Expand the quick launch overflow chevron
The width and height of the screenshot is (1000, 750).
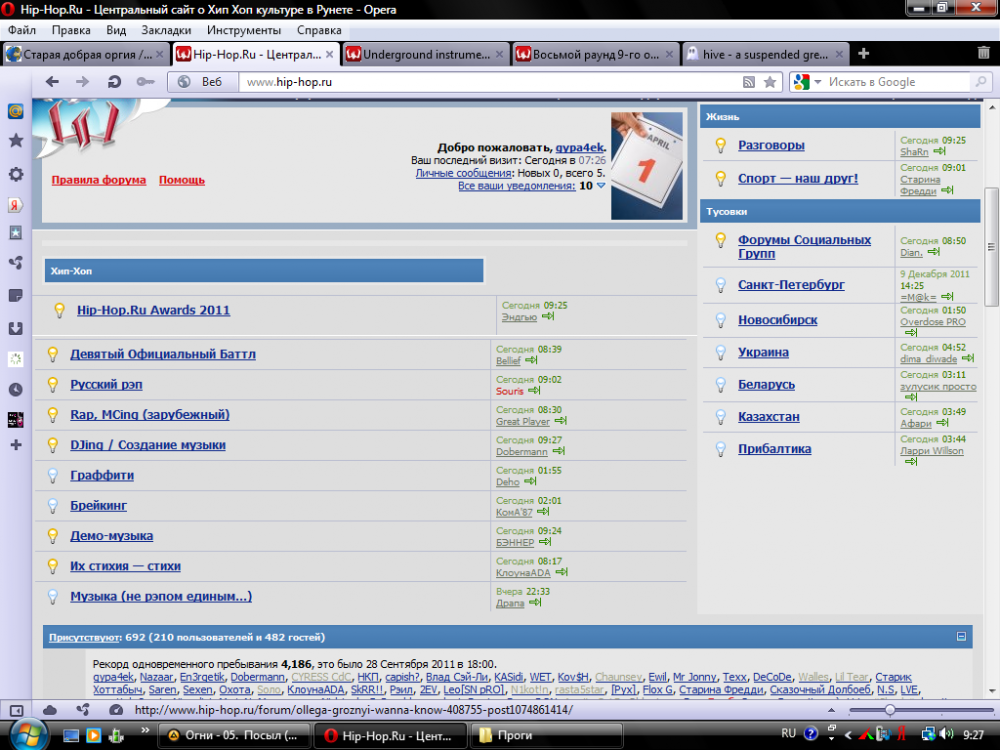(145, 730)
